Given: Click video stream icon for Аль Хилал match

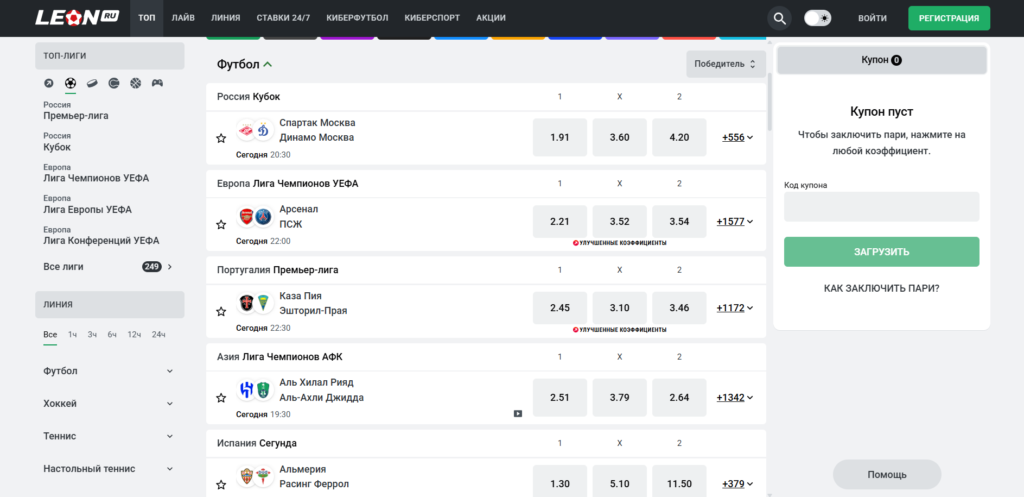Looking at the screenshot, I should tap(518, 413).
